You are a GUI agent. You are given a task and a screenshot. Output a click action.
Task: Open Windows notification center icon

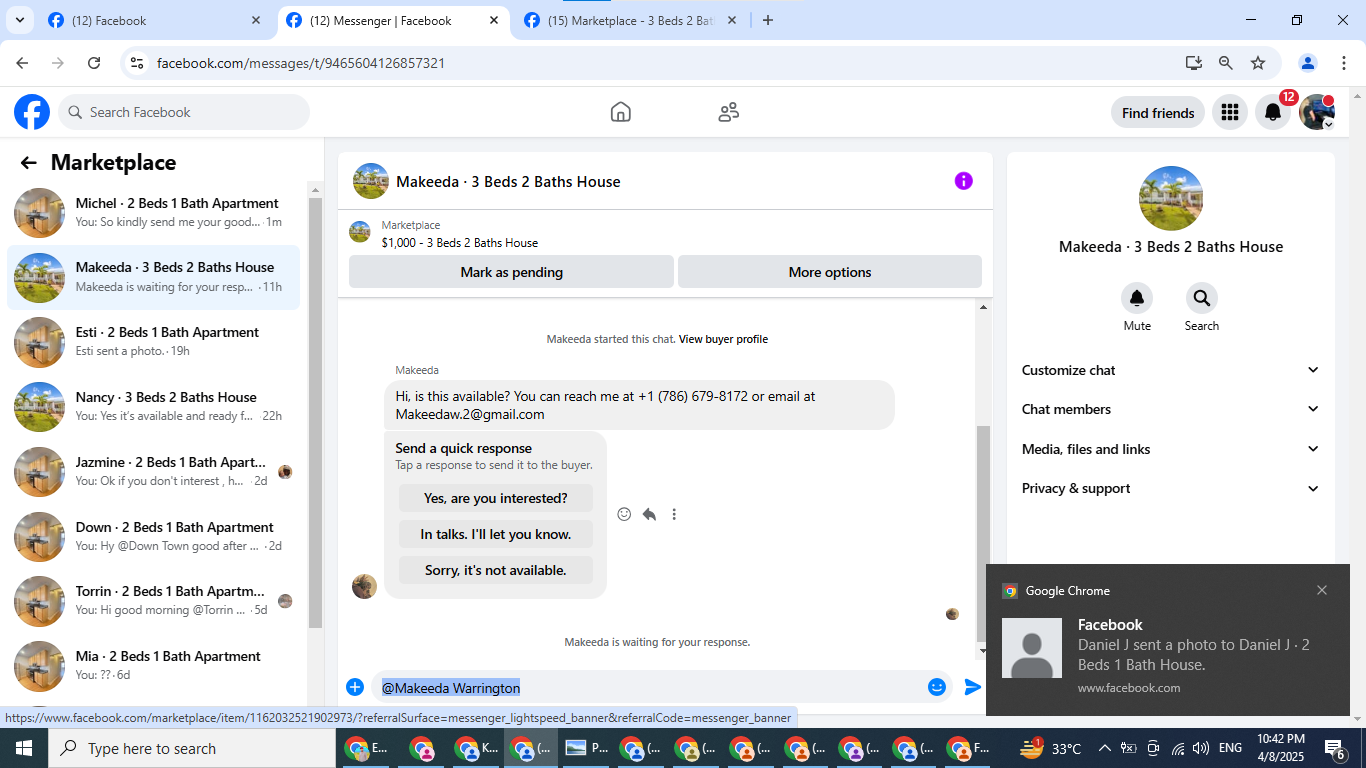click(x=1334, y=748)
